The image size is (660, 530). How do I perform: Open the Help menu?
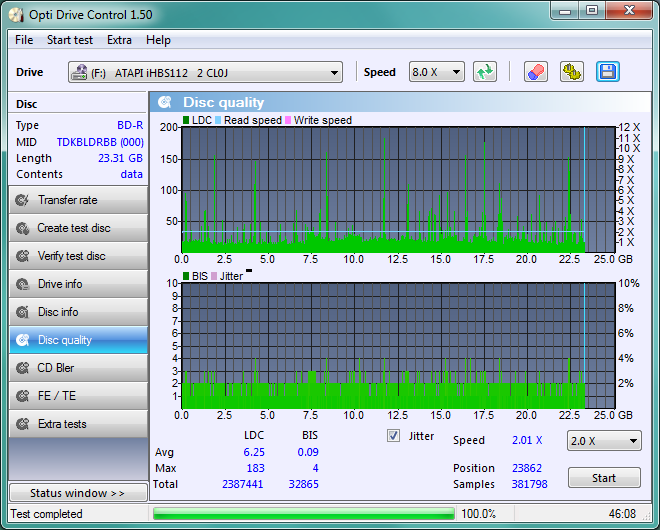(158, 40)
